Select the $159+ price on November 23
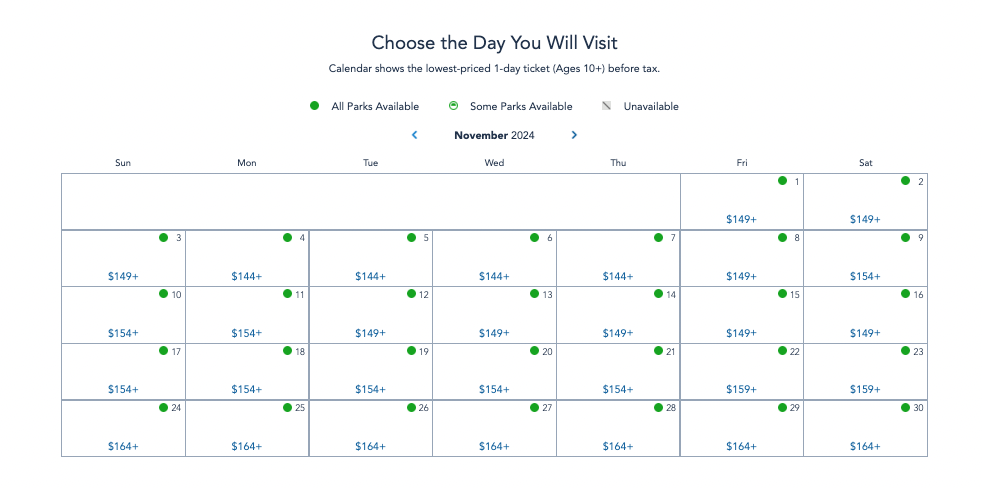This screenshot has height=488, width=982. tap(865, 390)
